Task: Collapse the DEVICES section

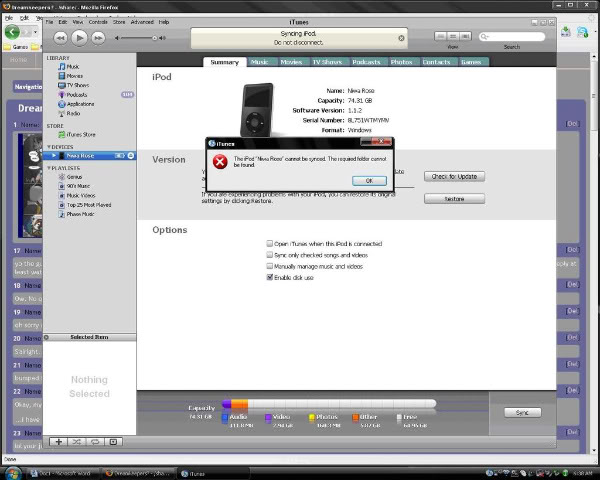Action: [x=49, y=147]
